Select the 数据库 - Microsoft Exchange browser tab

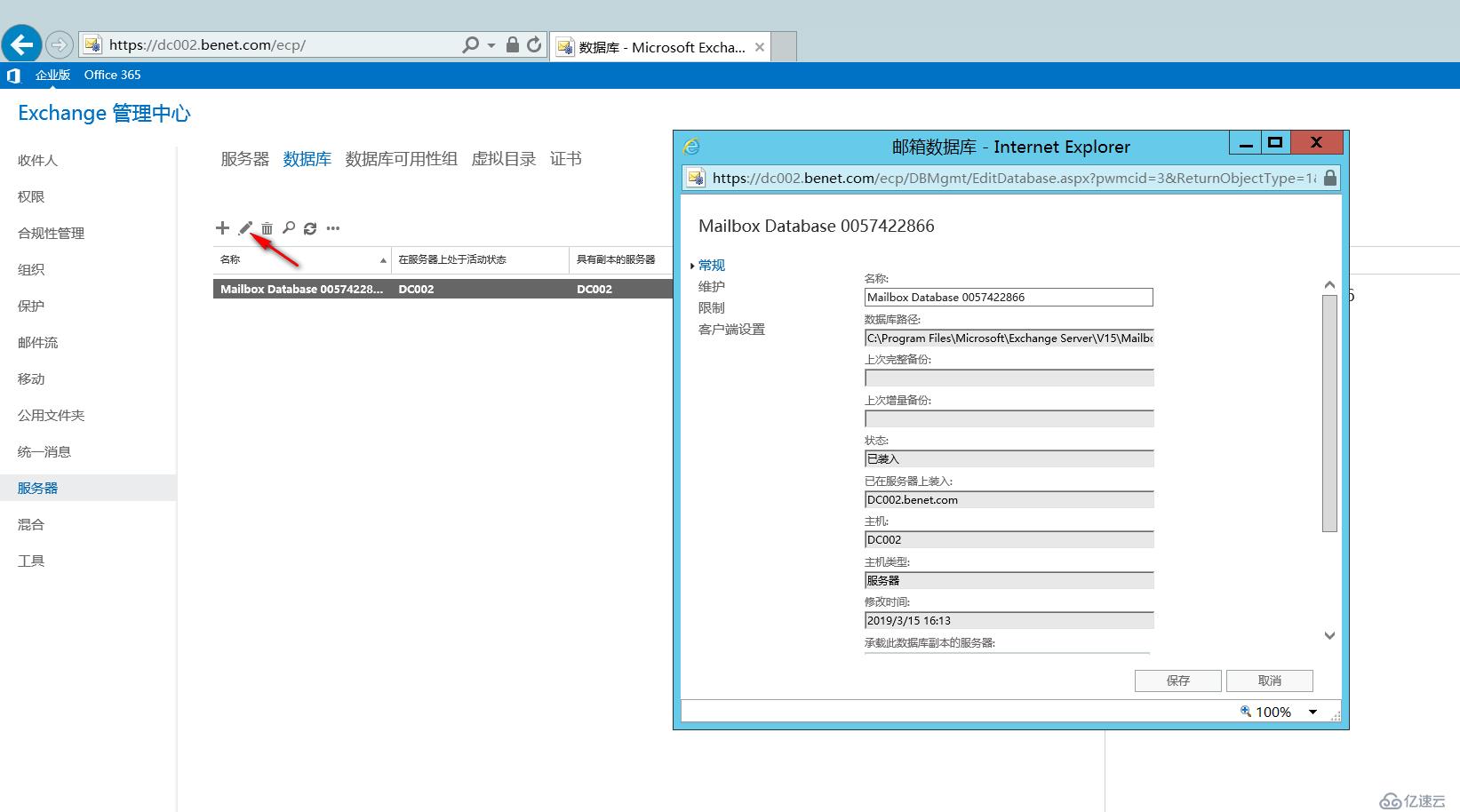(x=660, y=47)
